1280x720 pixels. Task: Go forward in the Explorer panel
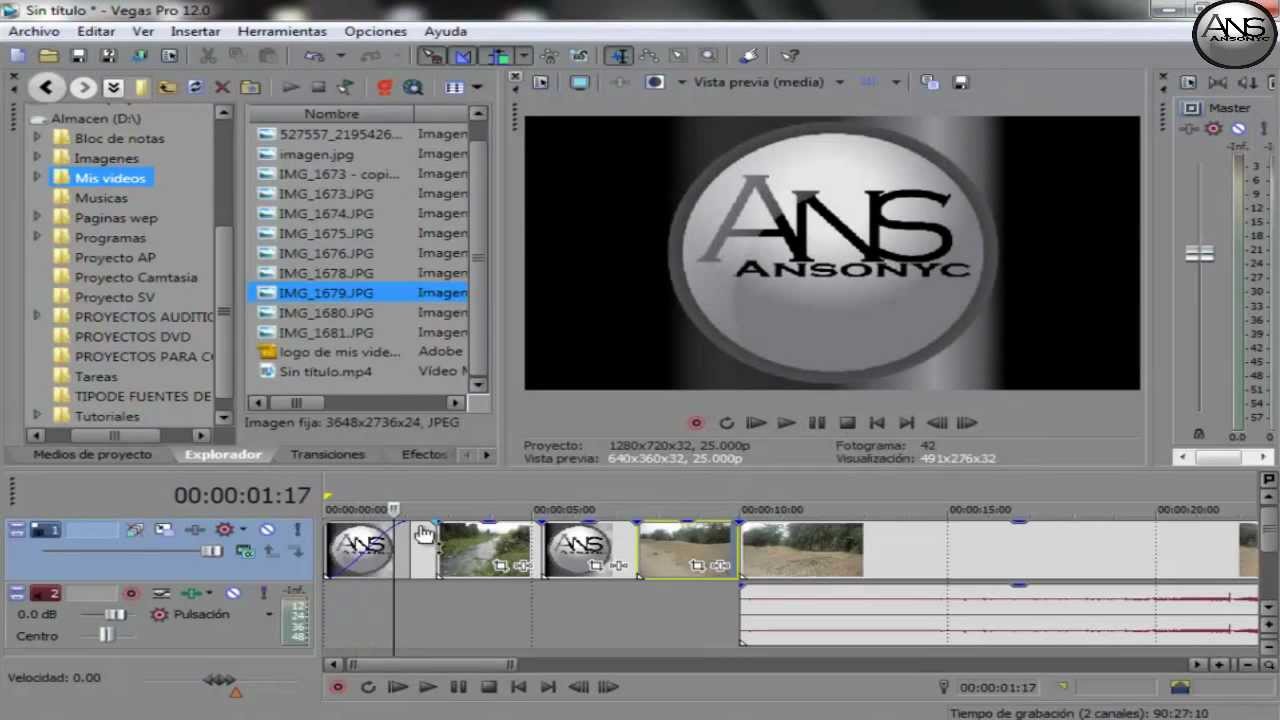pos(84,88)
